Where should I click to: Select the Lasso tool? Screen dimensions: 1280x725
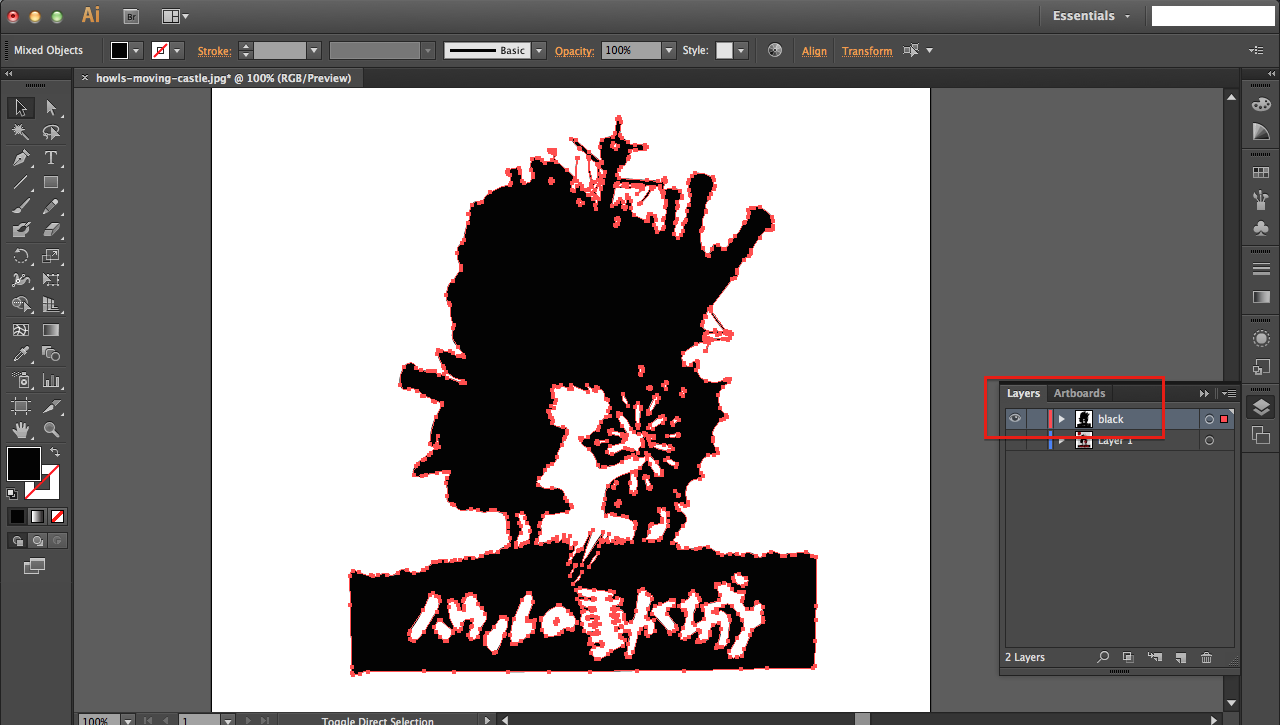[x=51, y=132]
